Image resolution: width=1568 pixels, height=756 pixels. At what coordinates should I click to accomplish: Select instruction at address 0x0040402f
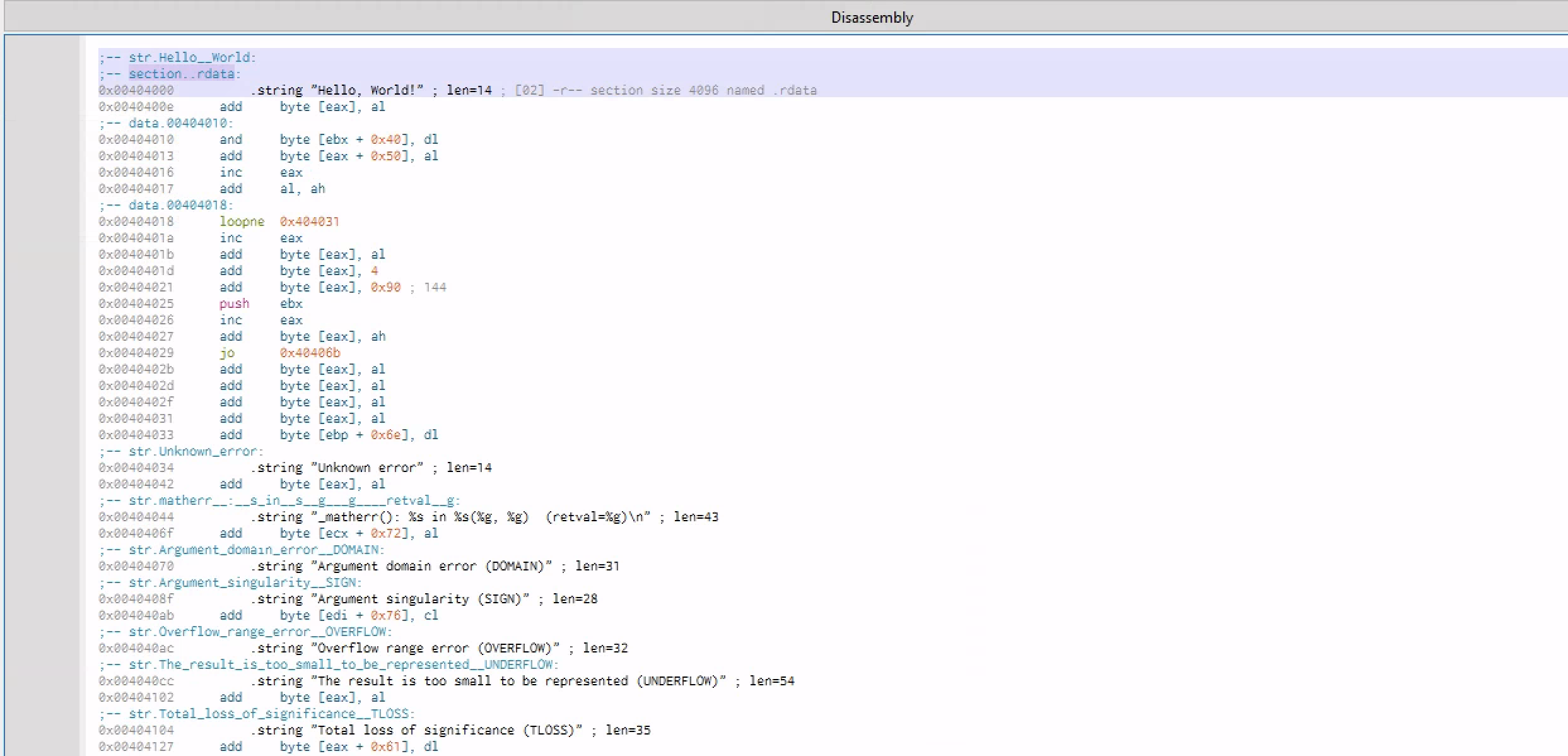pyautogui.click(x=242, y=402)
